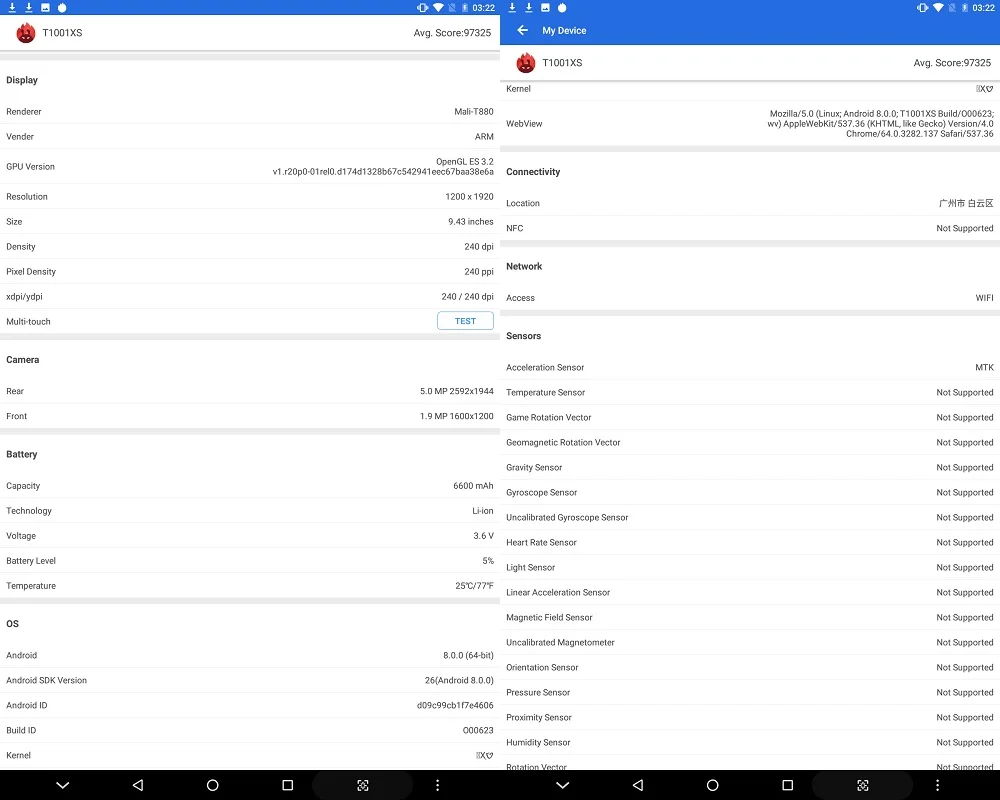The height and width of the screenshot is (800, 1000).
Task: Tap Wi-Fi icon in right status bar
Action: pyautogui.click(x=938, y=8)
